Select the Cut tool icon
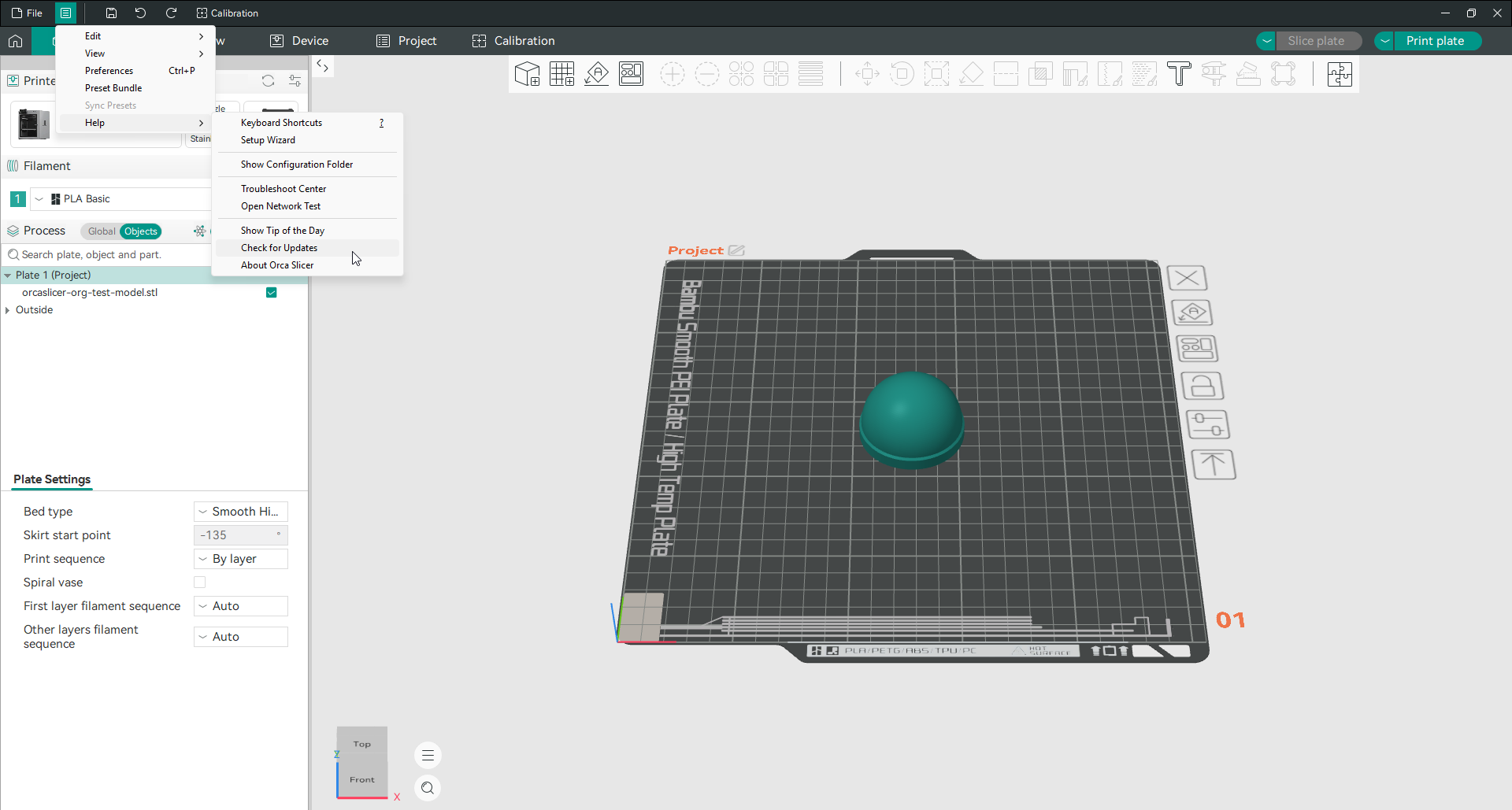The image size is (1512, 810). pos(1006,74)
